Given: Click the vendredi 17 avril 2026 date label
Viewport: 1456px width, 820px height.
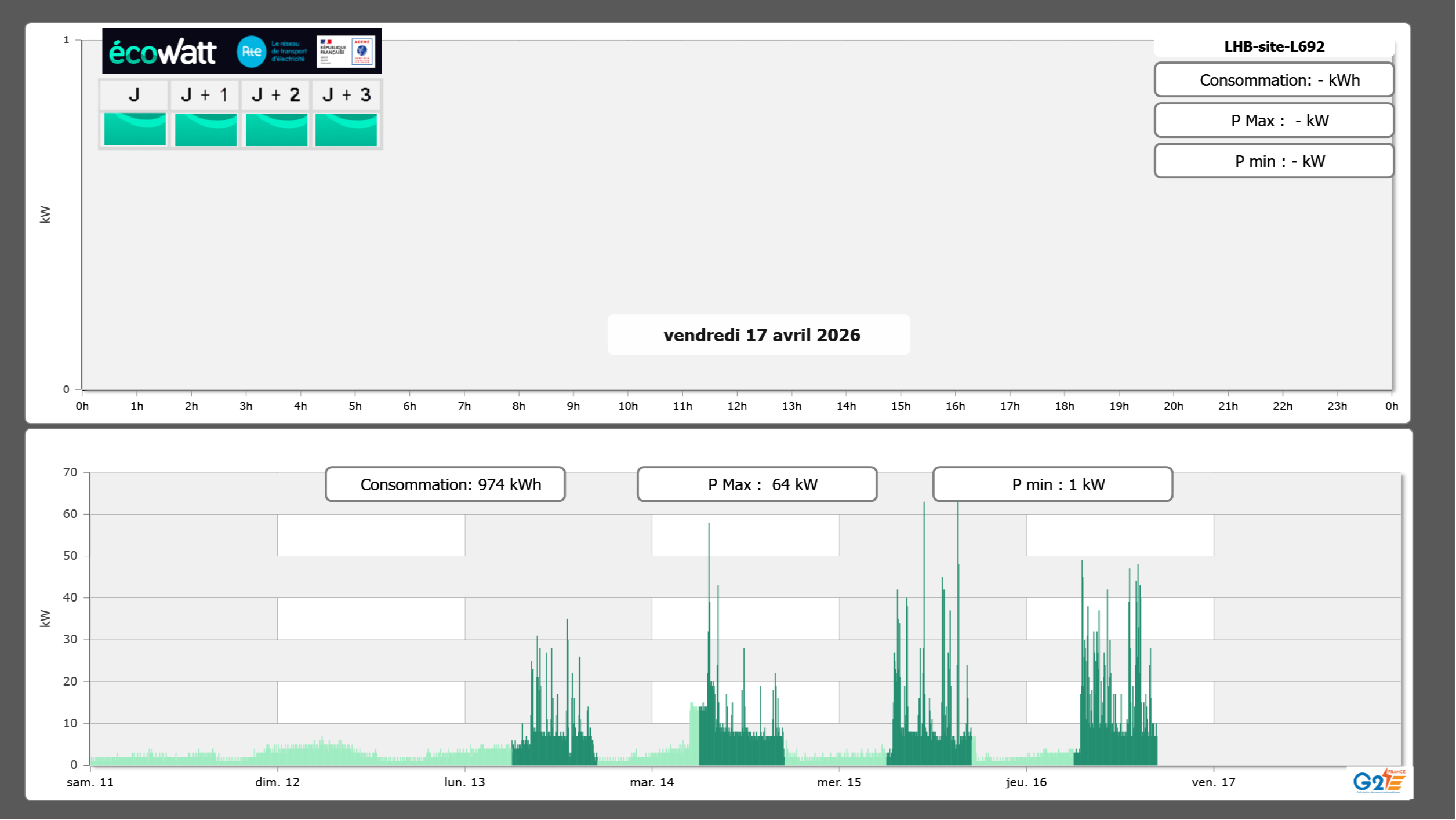Looking at the screenshot, I should coord(761,335).
